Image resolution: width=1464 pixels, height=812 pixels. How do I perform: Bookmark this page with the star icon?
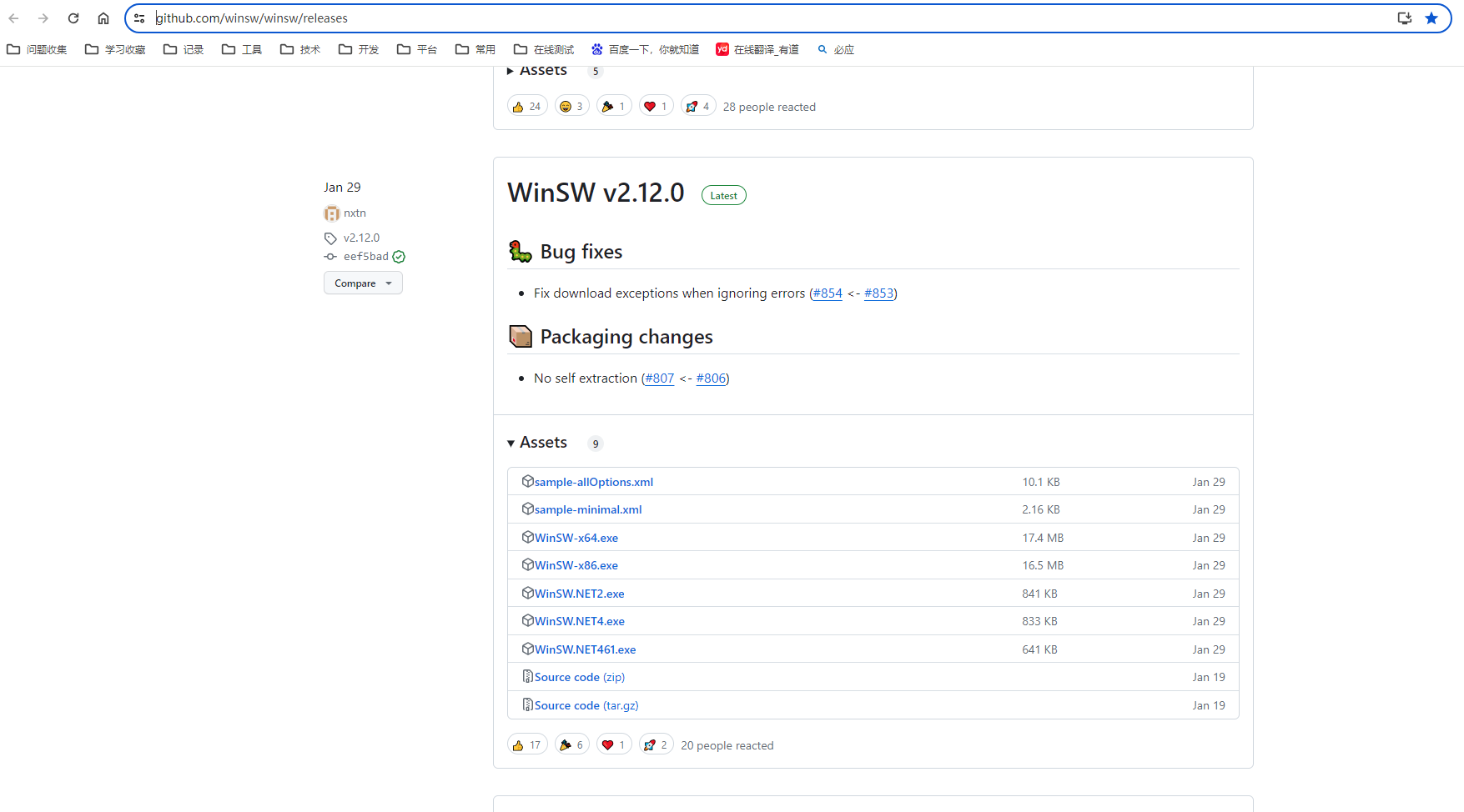click(x=1431, y=18)
